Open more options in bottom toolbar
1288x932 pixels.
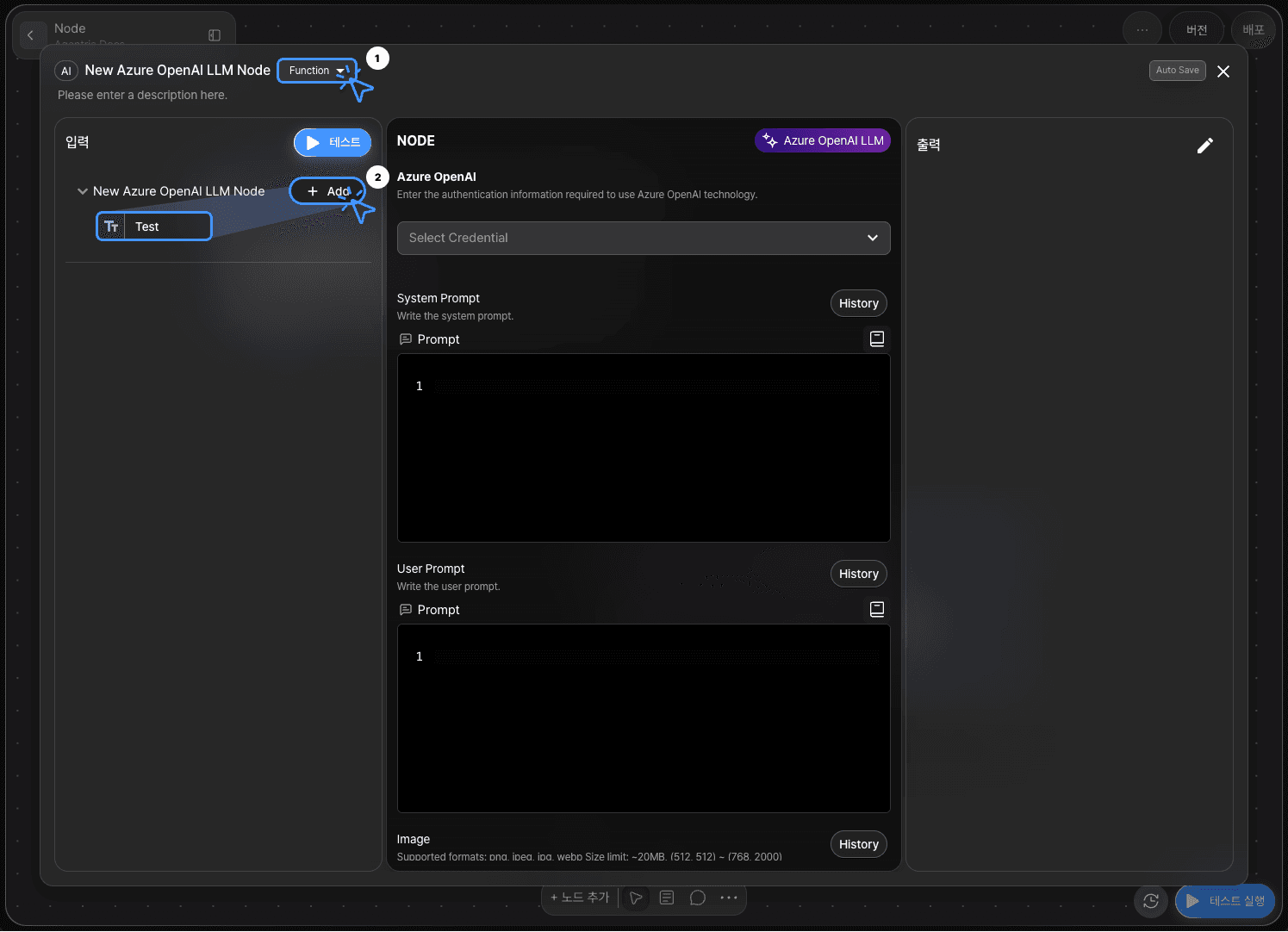click(729, 898)
